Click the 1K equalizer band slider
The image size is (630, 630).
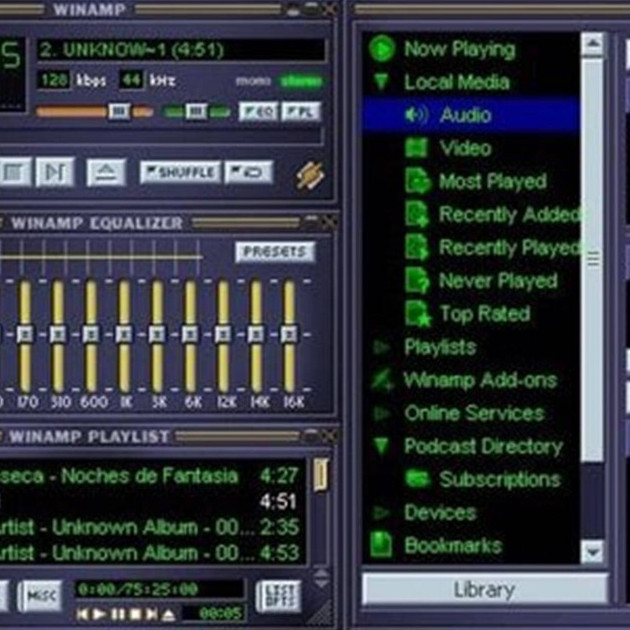(x=124, y=336)
